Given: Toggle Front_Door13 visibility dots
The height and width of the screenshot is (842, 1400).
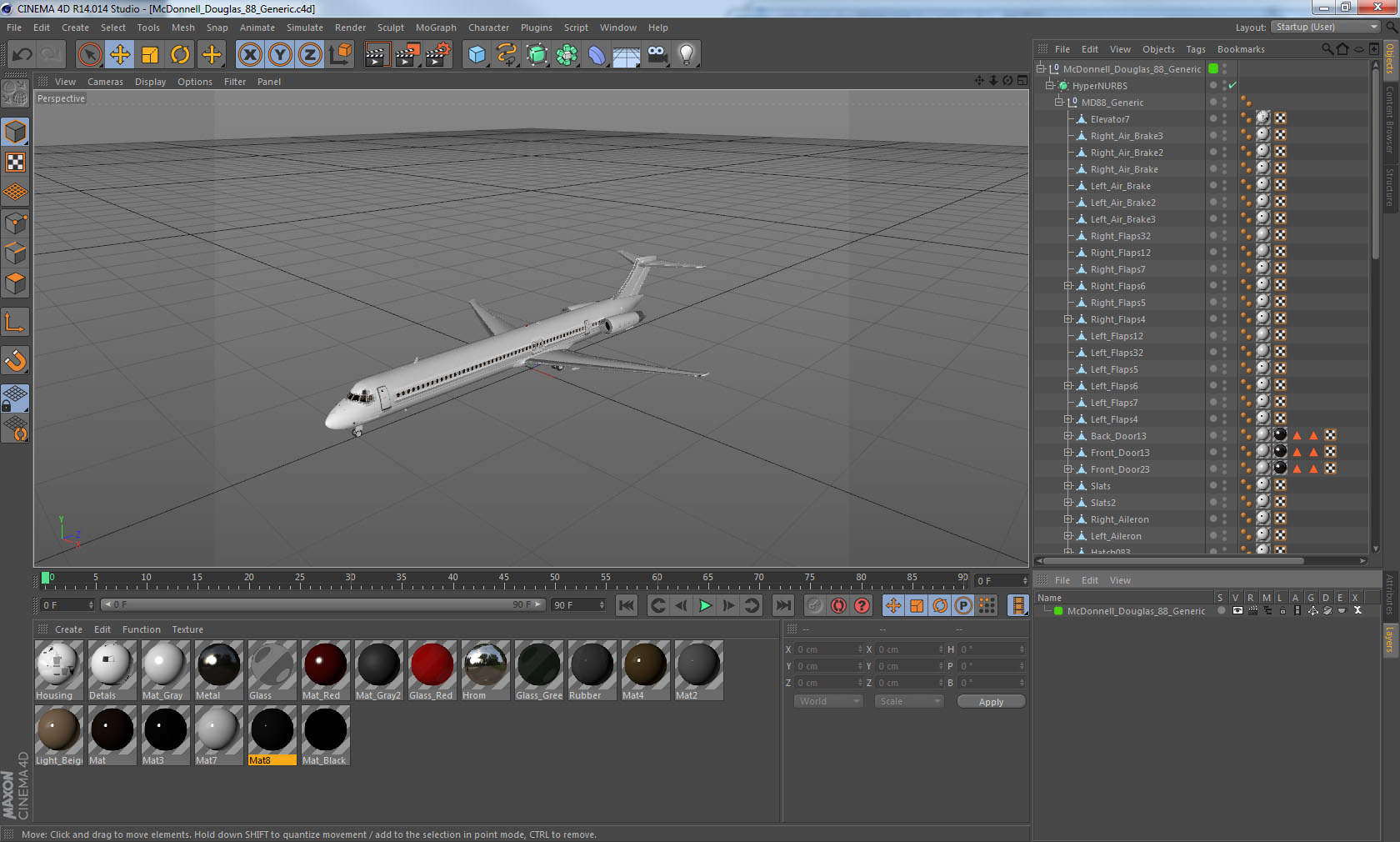Looking at the screenshot, I should (x=1225, y=452).
